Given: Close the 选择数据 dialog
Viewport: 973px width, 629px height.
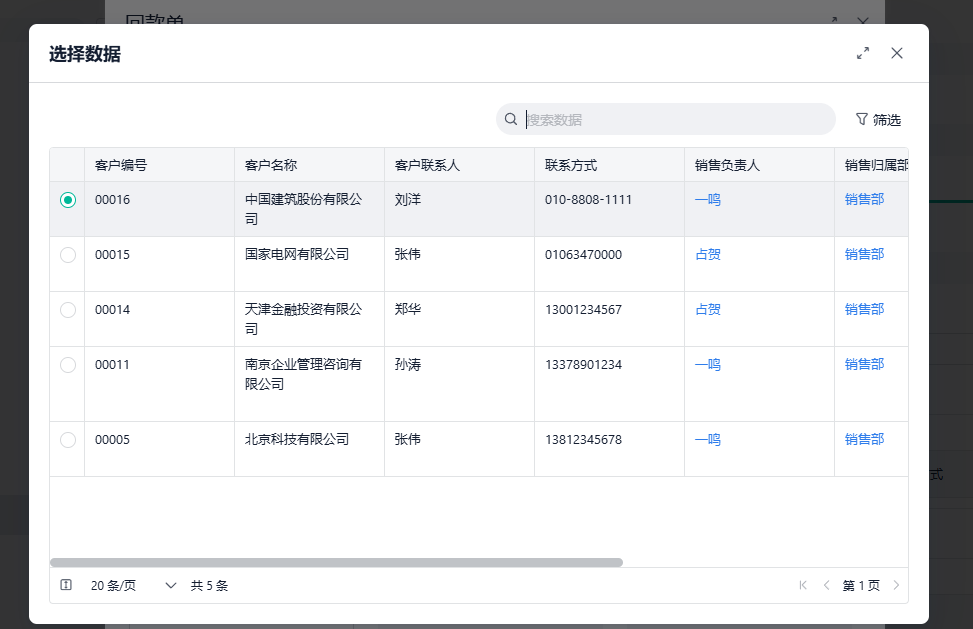Looking at the screenshot, I should point(897,53).
